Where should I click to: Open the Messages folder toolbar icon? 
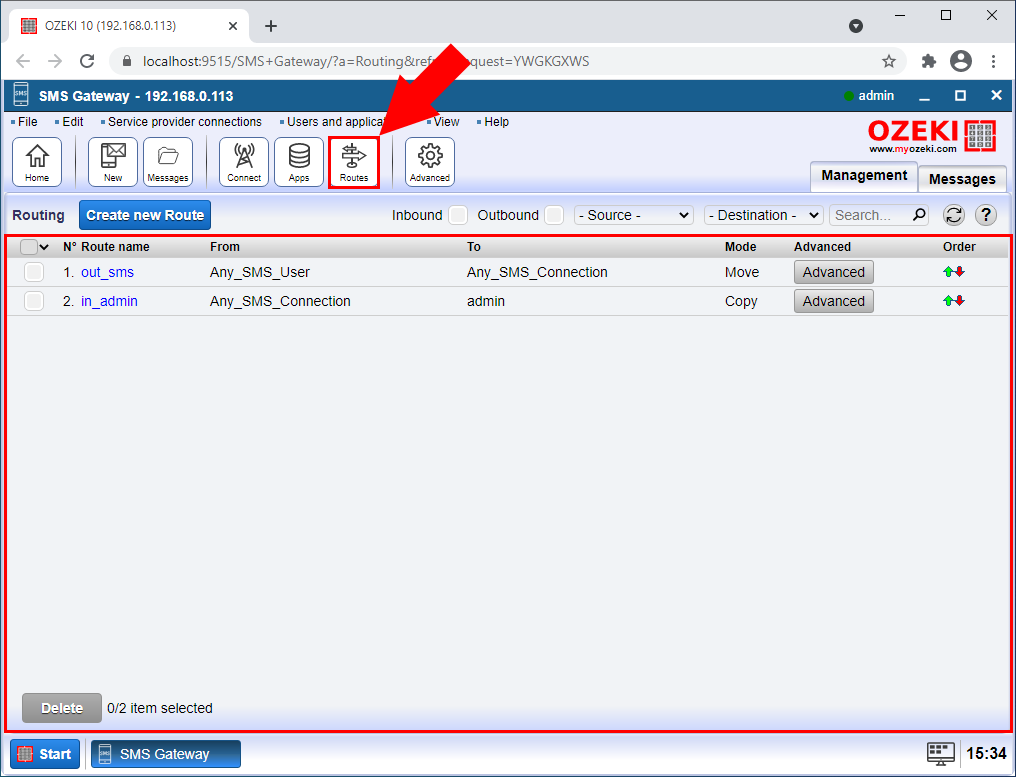coord(168,162)
